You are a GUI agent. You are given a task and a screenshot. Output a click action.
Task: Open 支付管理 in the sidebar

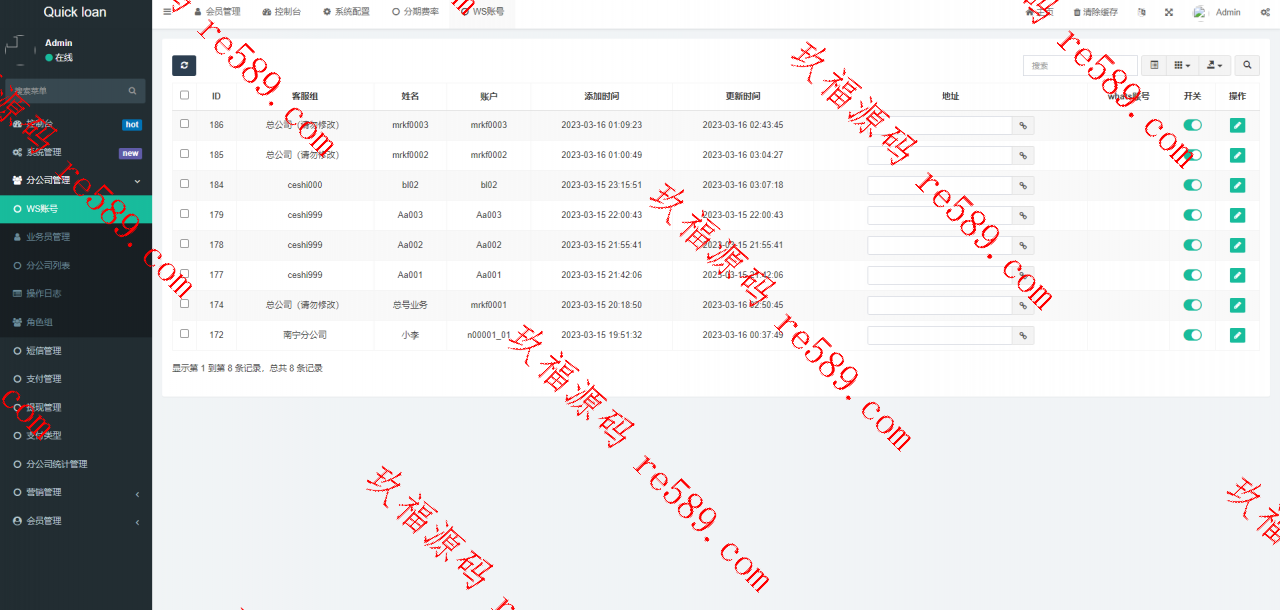(x=76, y=379)
